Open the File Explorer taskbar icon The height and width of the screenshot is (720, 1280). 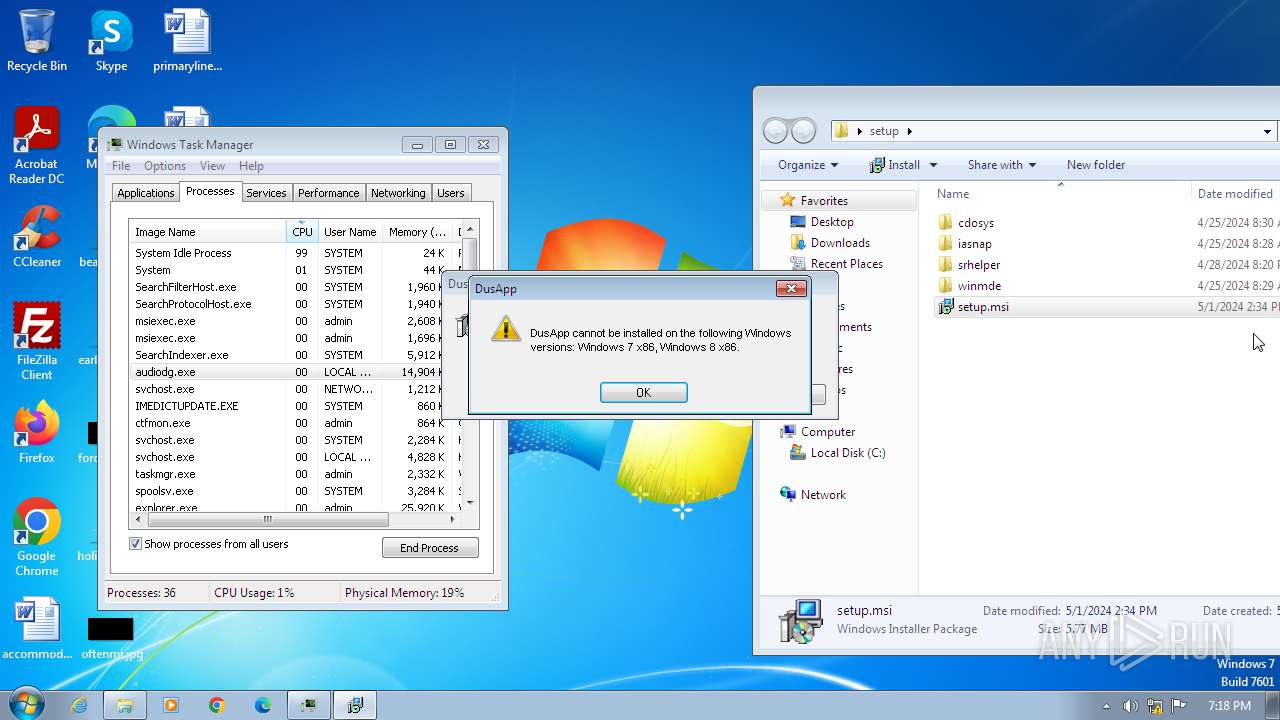tap(125, 705)
